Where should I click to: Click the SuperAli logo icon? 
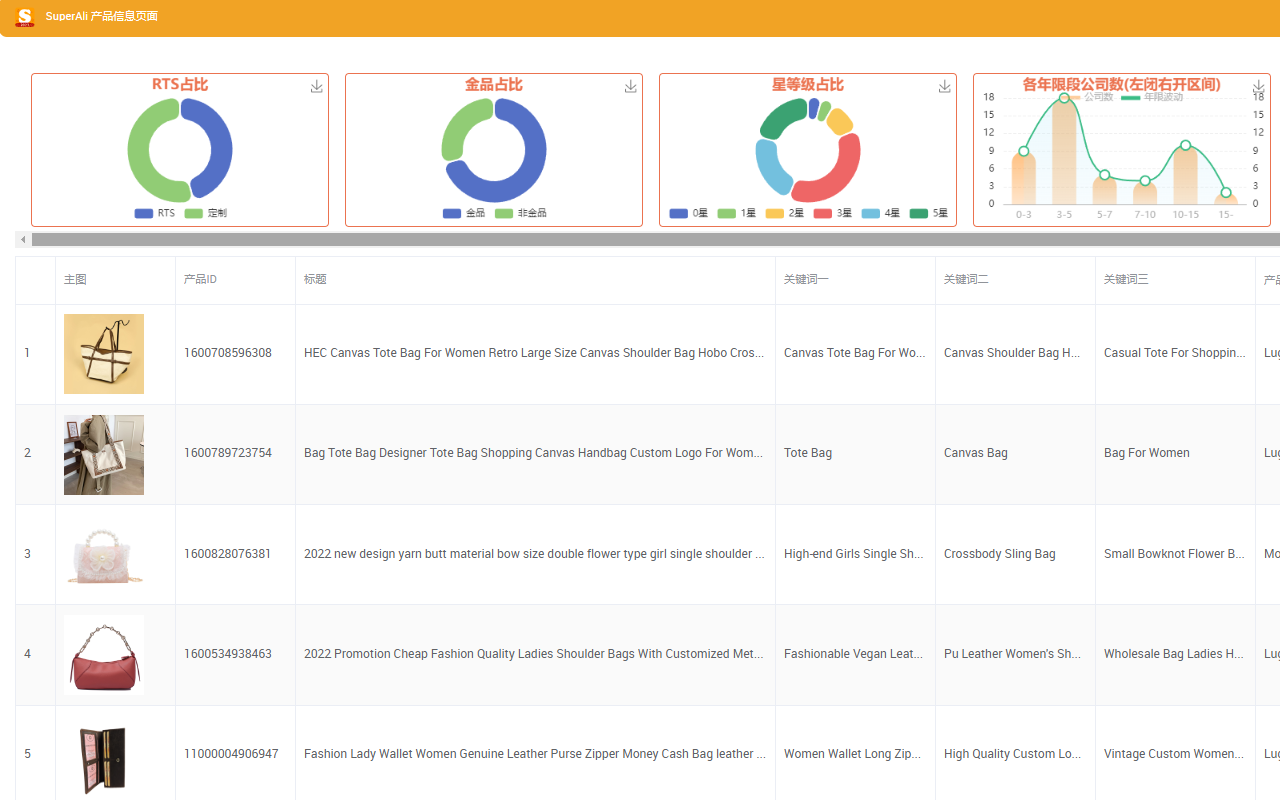pyautogui.click(x=25, y=17)
